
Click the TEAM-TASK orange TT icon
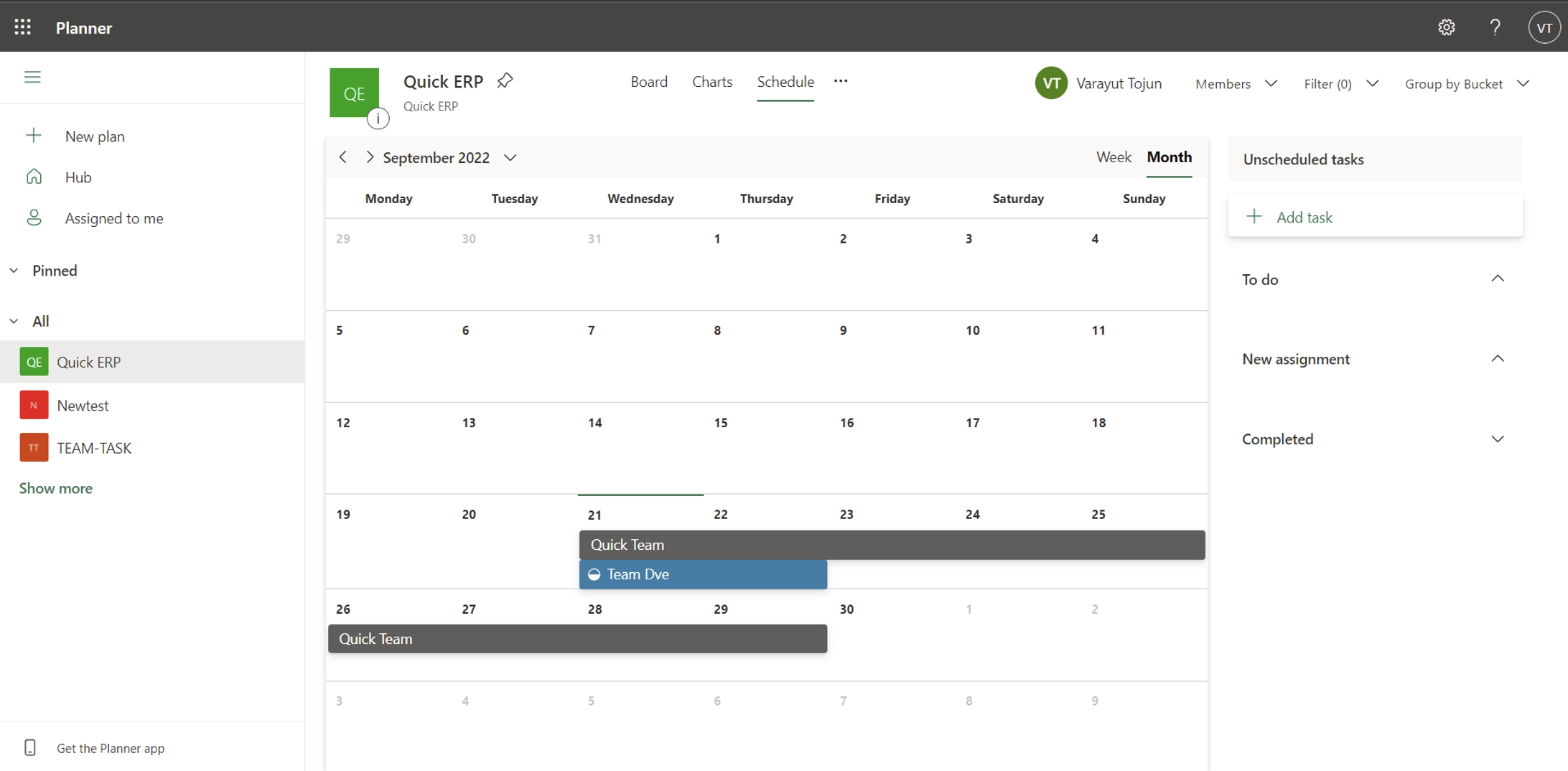tap(34, 447)
